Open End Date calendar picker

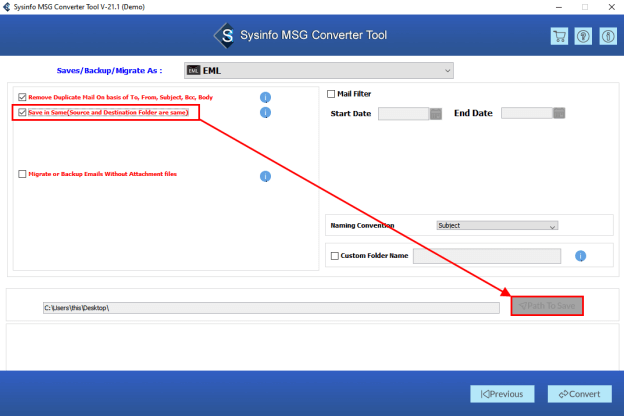[x=559, y=113]
